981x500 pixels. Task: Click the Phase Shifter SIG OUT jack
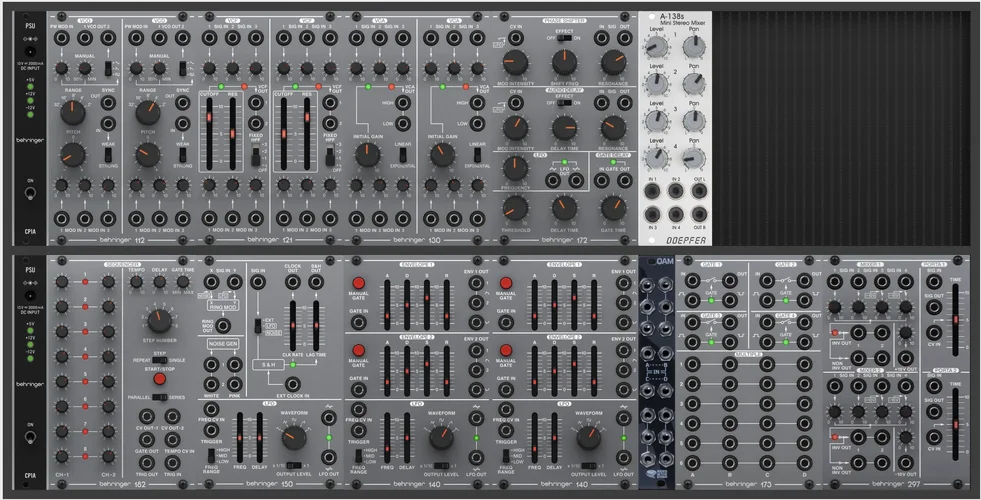(x=624, y=38)
